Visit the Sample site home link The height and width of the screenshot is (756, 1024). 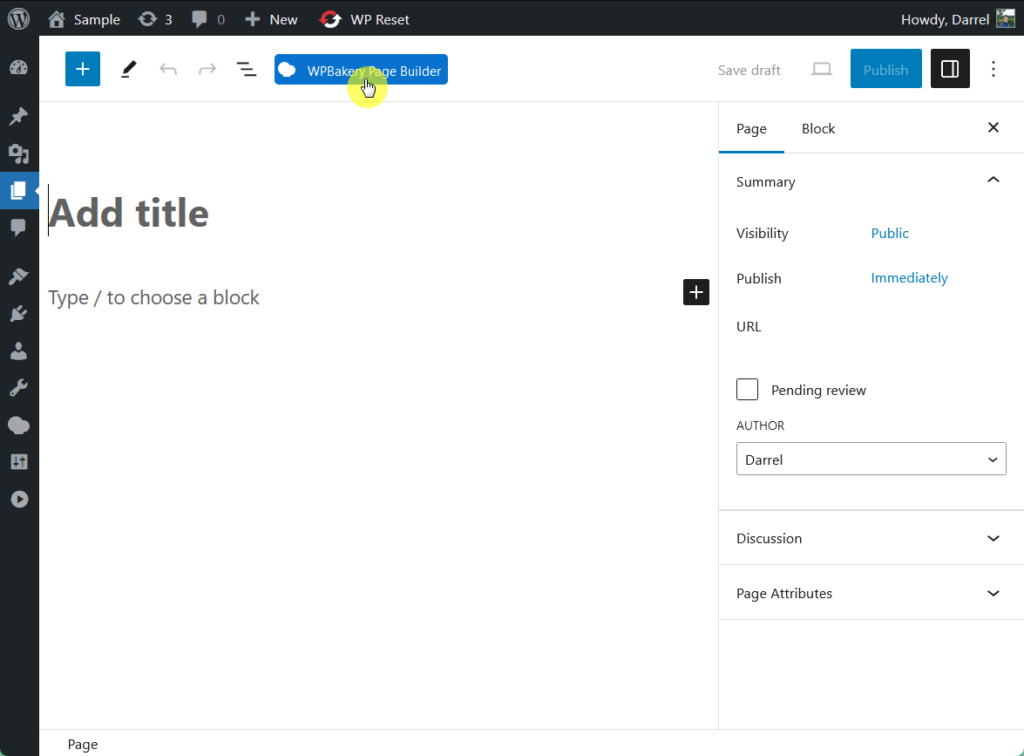(84, 20)
